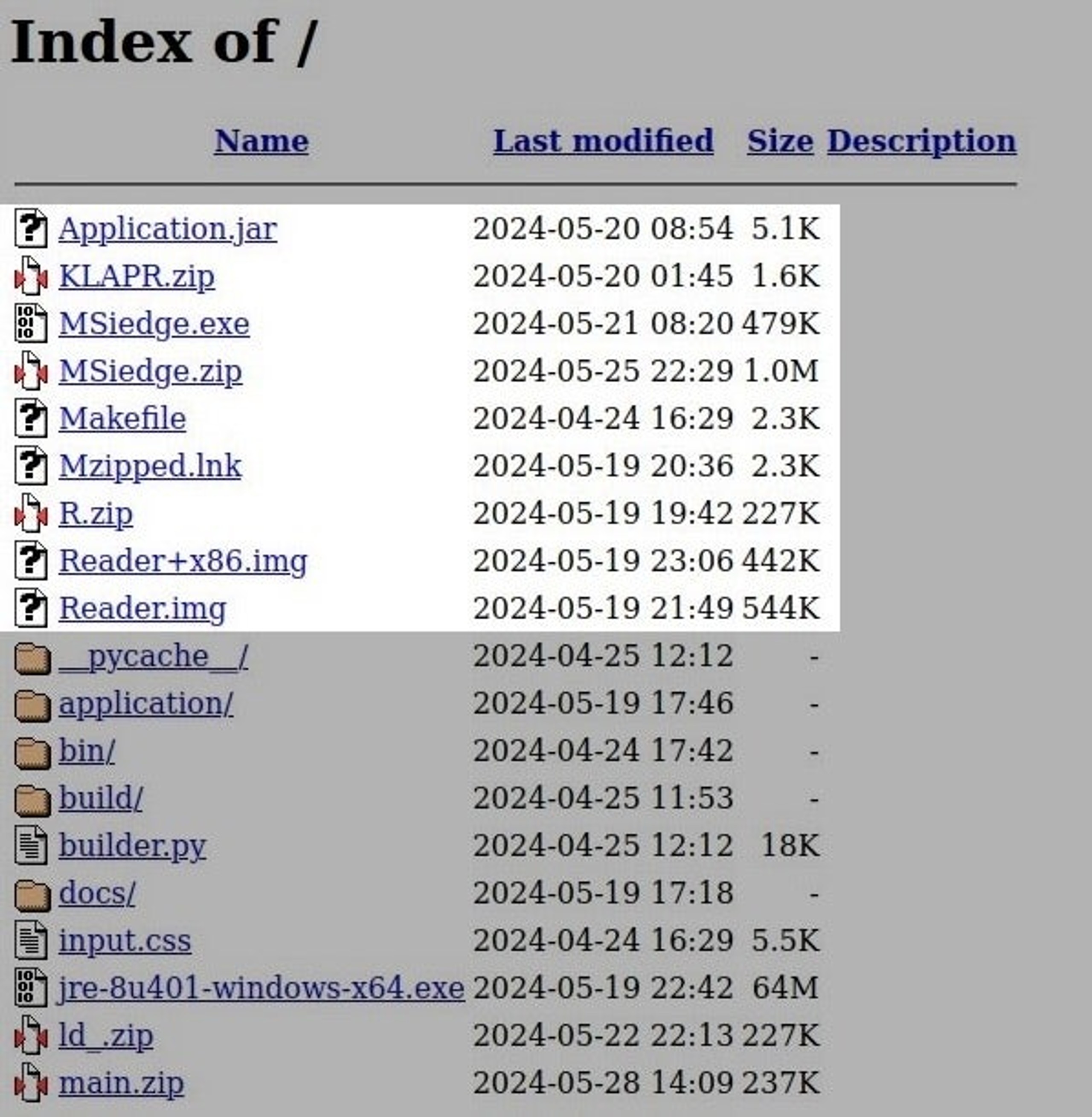Download the R.zip link
The width and height of the screenshot is (1092, 1117).
pos(96,514)
